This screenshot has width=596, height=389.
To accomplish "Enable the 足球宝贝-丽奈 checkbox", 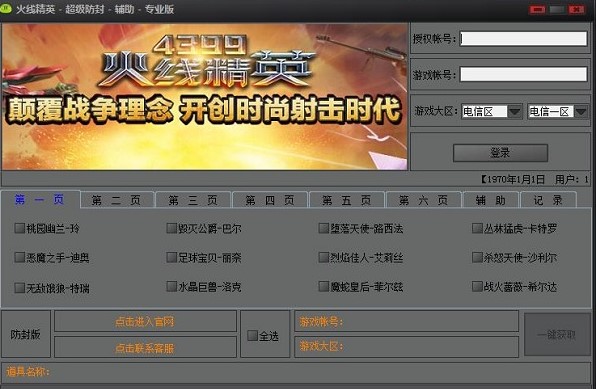I will coord(172,257).
